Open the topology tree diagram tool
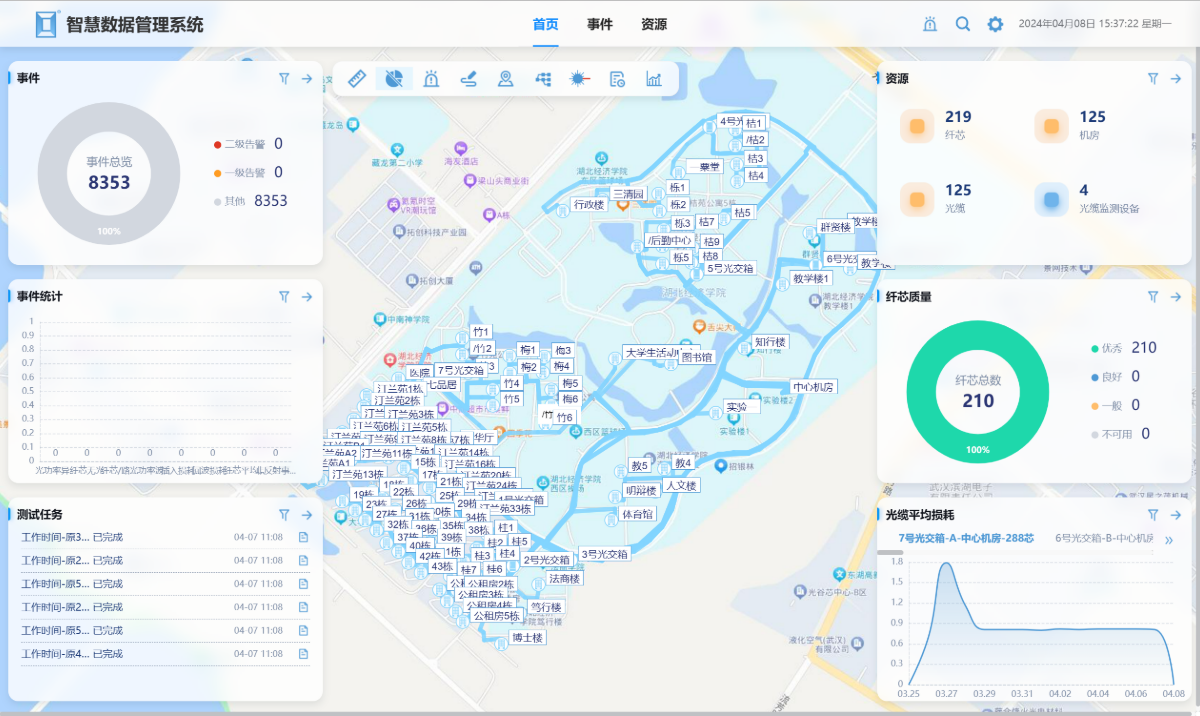 (543, 79)
